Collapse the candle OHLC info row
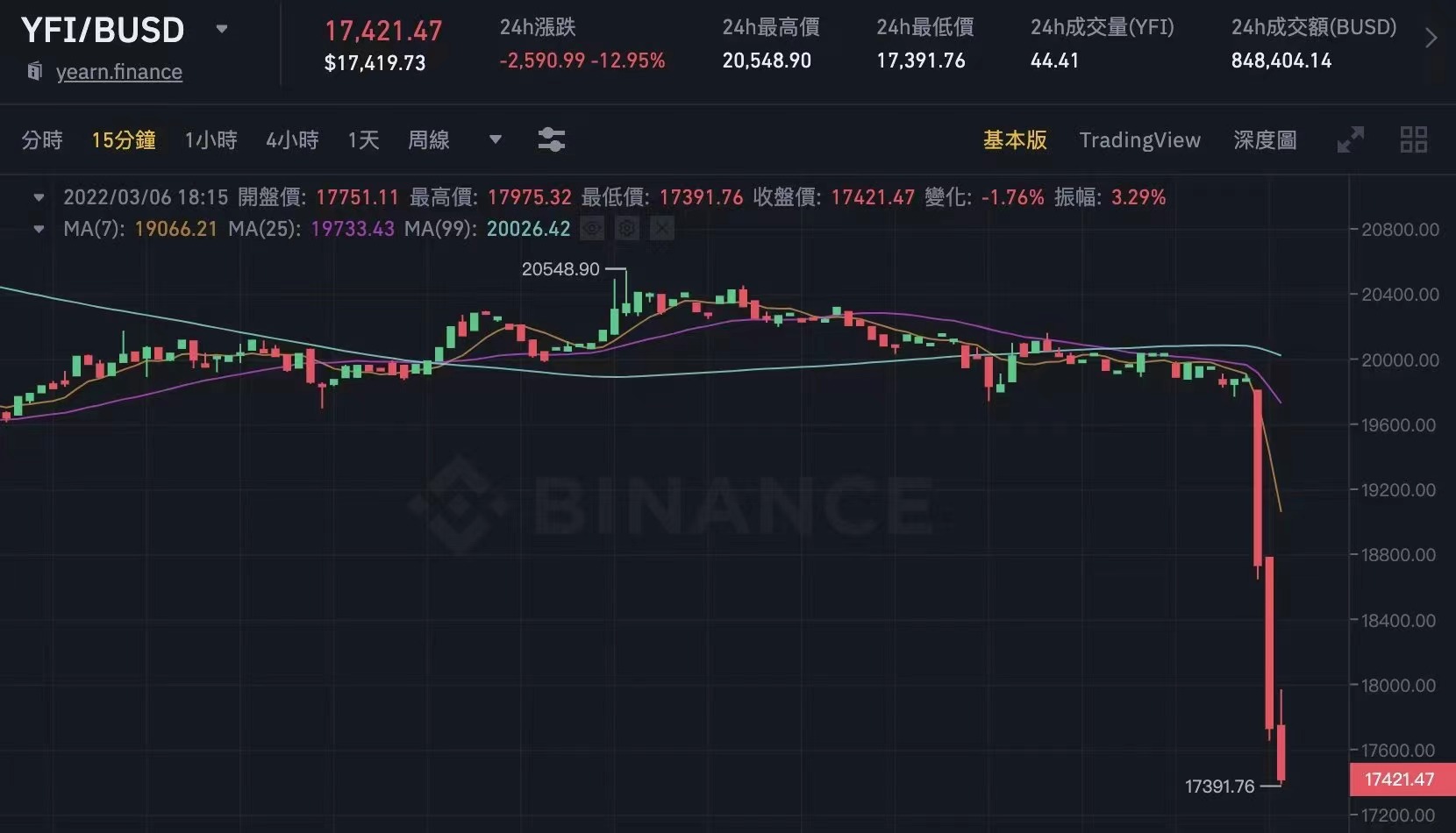The height and width of the screenshot is (833, 1456). pyautogui.click(x=39, y=197)
